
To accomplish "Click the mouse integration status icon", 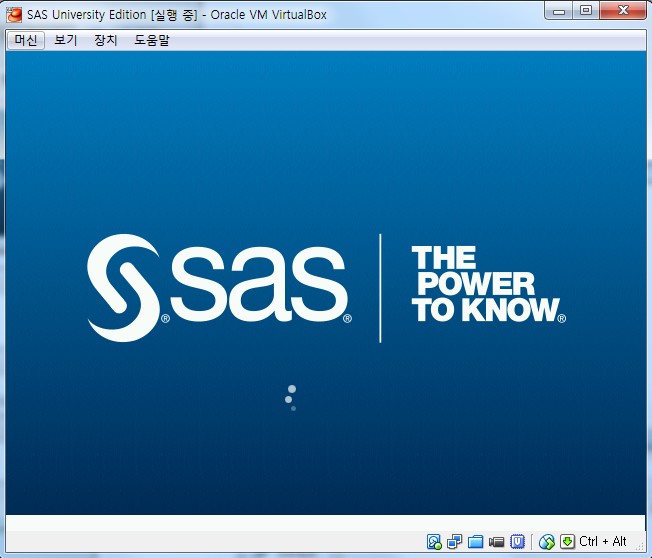I will click(x=547, y=541).
